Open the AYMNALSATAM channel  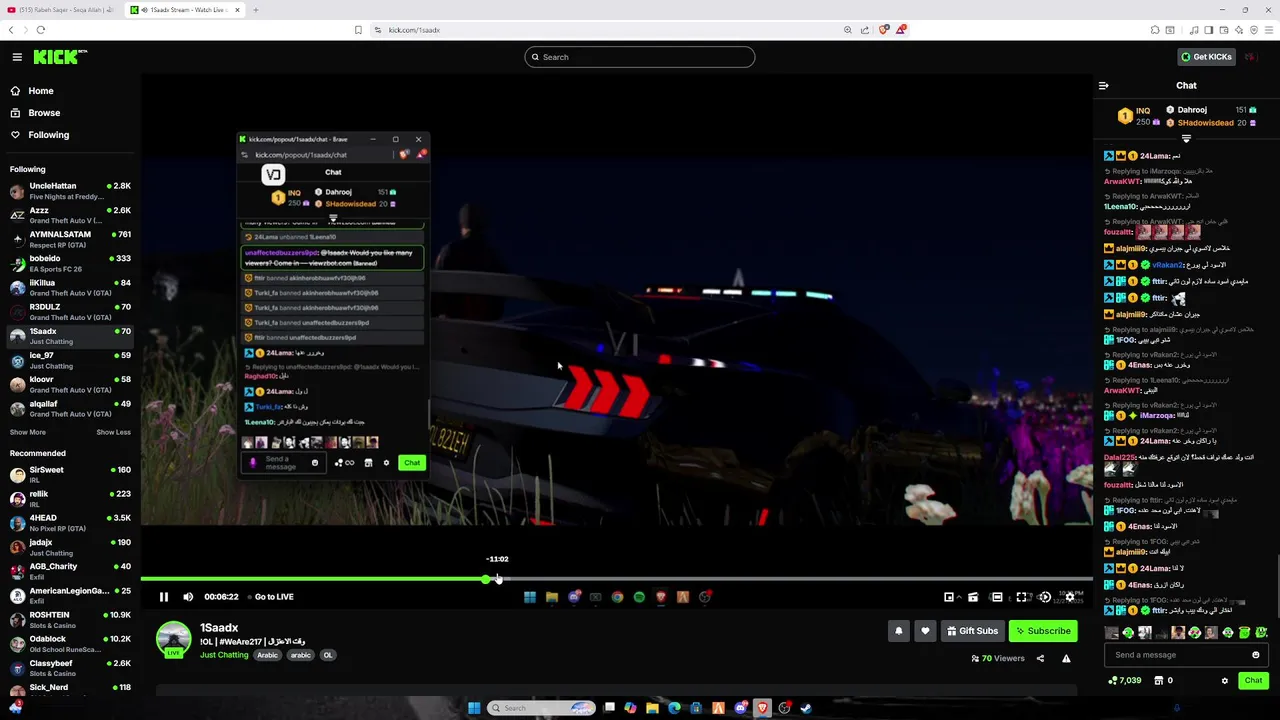point(70,239)
